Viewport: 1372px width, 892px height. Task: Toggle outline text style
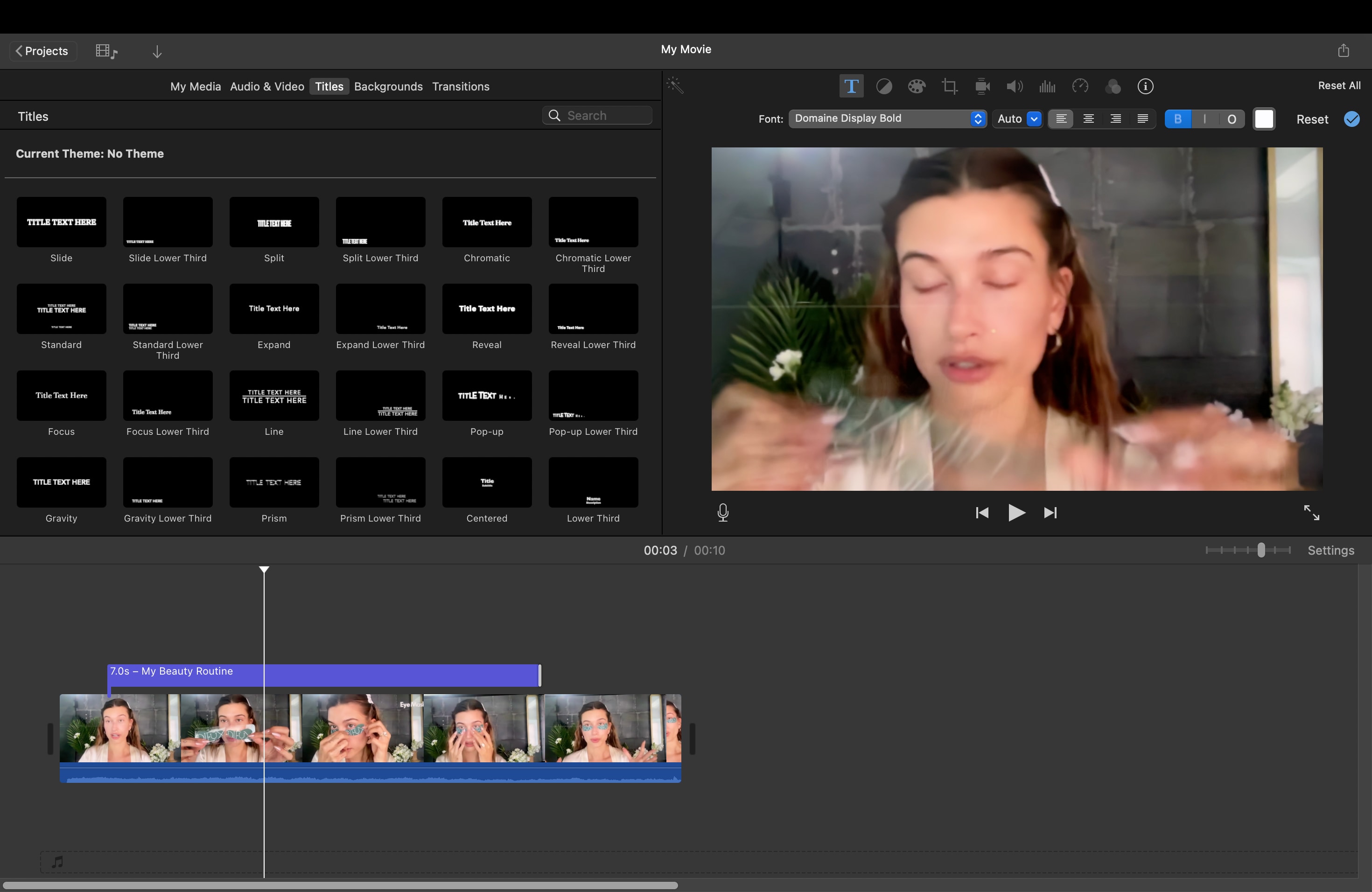pyautogui.click(x=1232, y=118)
